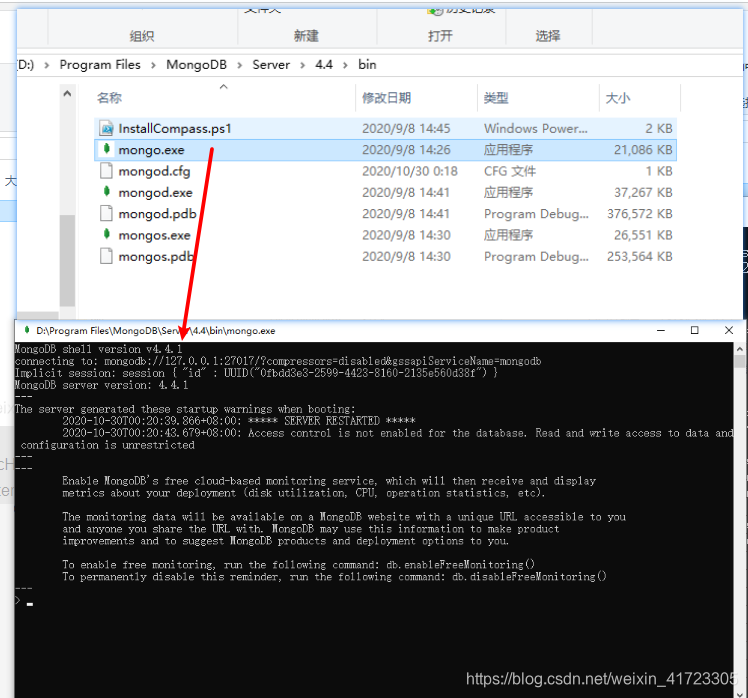Image resolution: width=748 pixels, height=698 pixels.
Task: Select the mongod.pdb file name
Action: 157,214
